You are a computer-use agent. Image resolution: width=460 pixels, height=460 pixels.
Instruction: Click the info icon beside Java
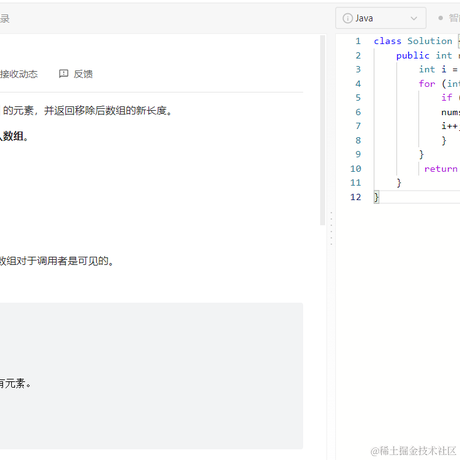point(347,18)
